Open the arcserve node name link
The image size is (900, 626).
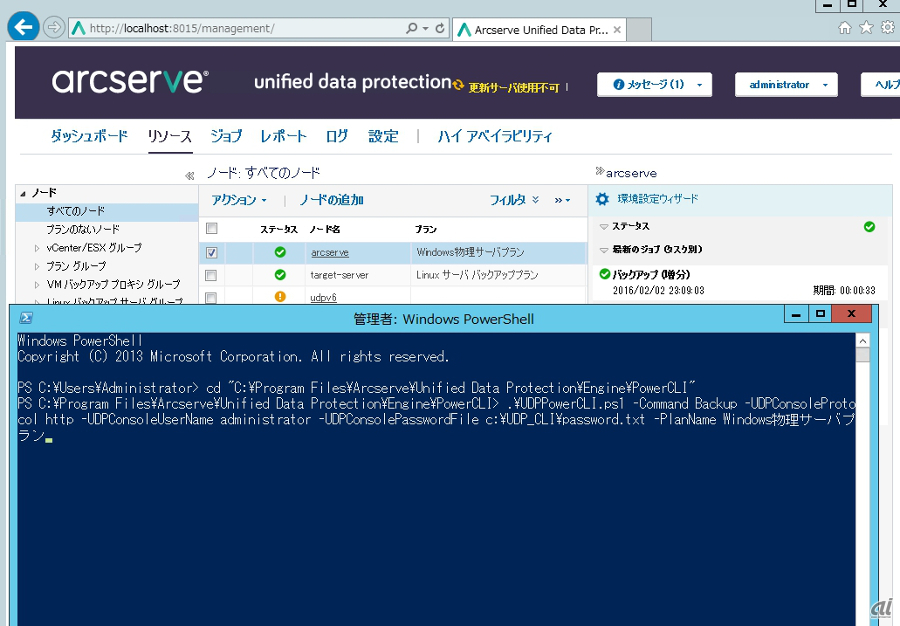tap(329, 252)
